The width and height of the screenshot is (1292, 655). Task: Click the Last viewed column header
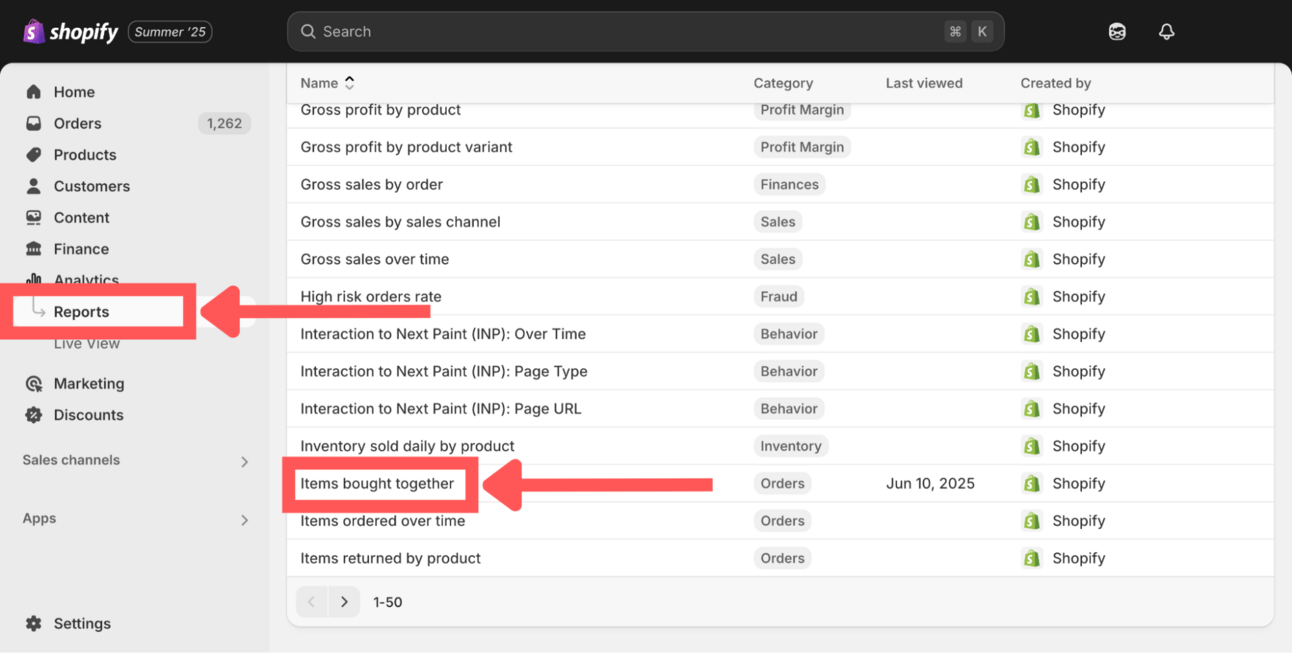[x=924, y=83]
